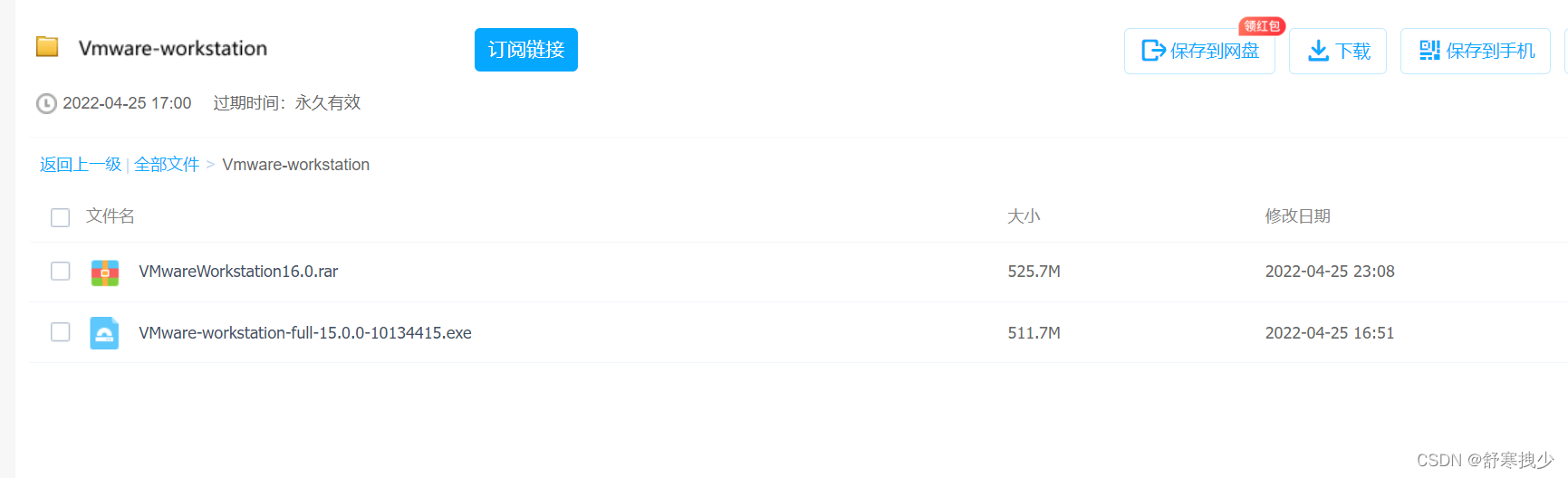Go back via 返回上一级 link

point(81,165)
